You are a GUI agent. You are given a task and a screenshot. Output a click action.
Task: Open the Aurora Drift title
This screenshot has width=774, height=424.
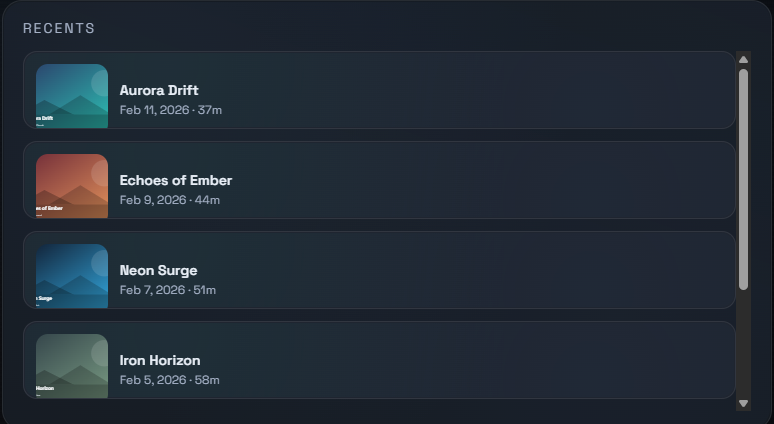(159, 90)
